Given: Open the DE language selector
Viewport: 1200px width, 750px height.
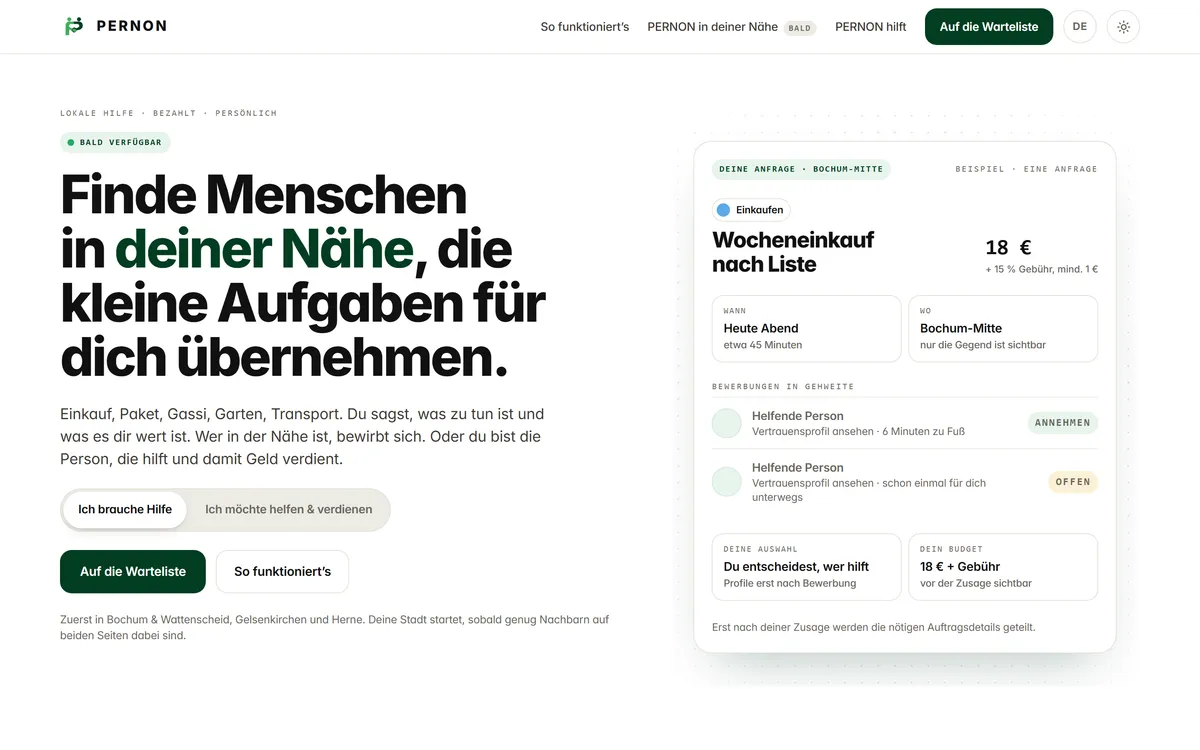Looking at the screenshot, I should click(x=1080, y=27).
